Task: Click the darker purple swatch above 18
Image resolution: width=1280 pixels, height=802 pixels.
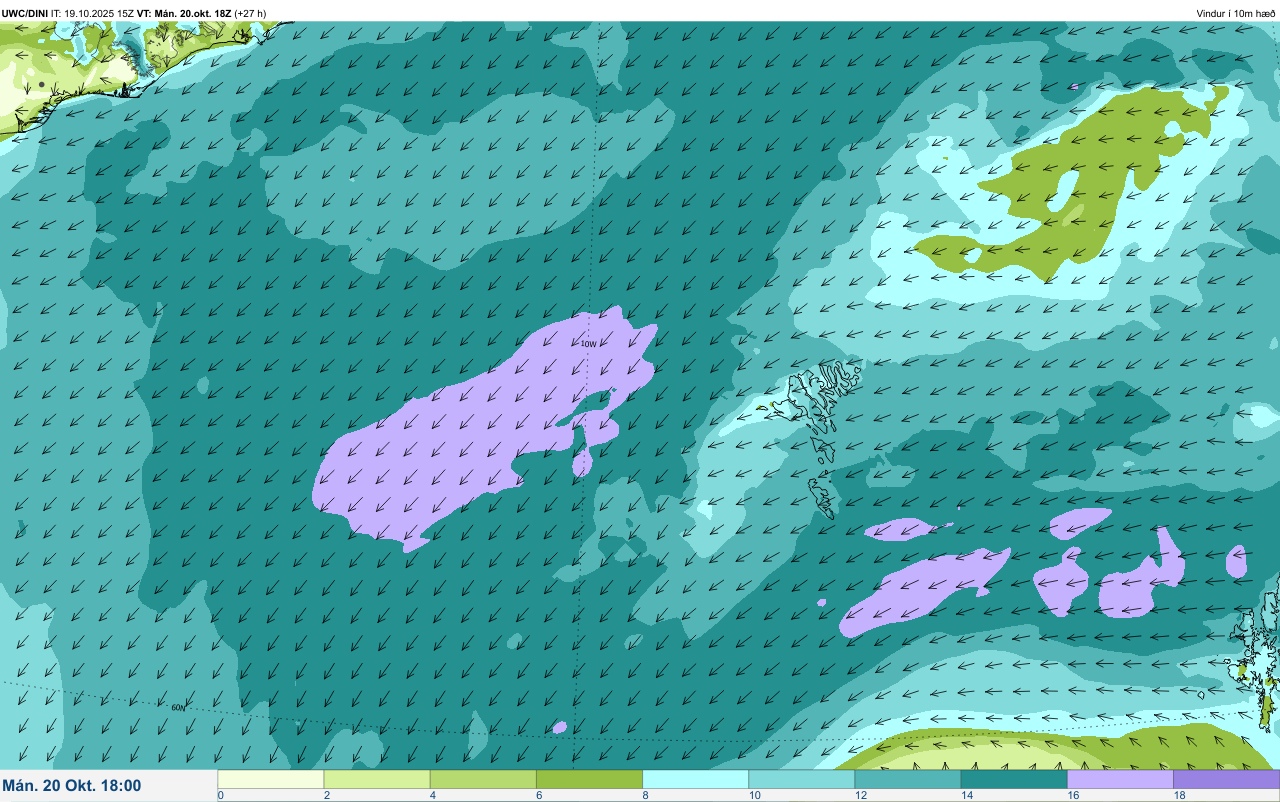Action: point(1226,779)
